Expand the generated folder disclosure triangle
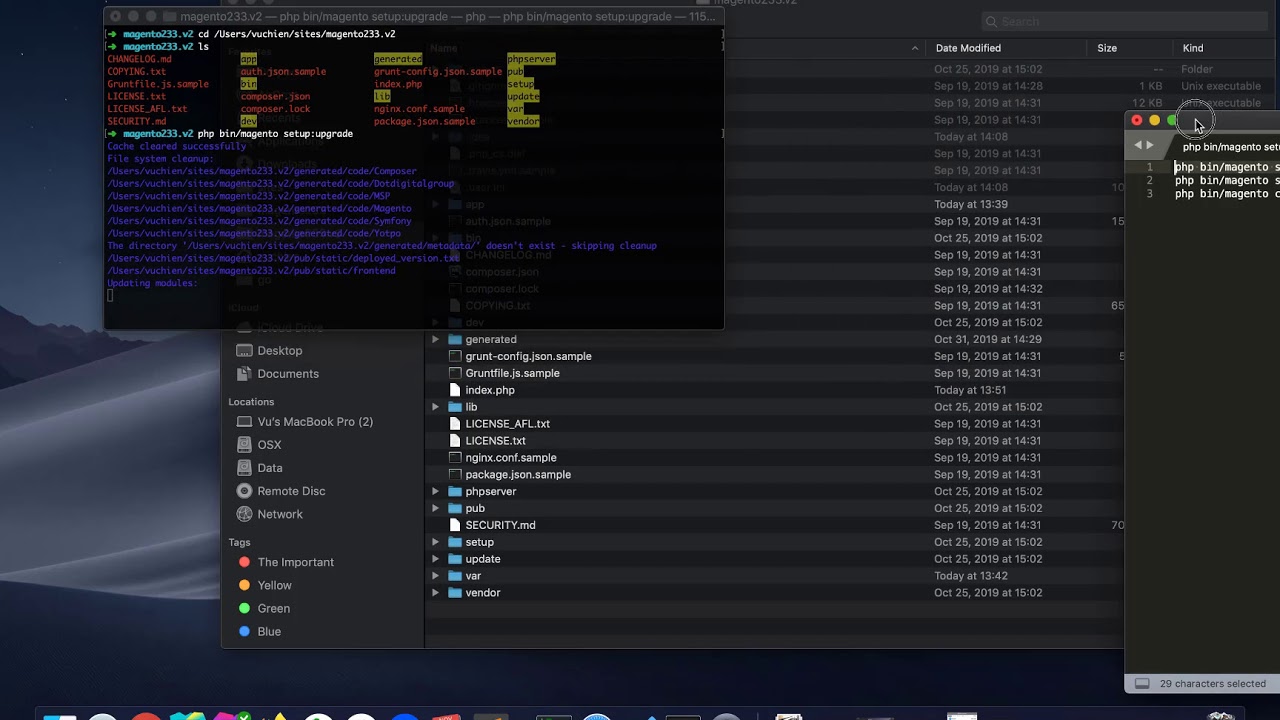Image resolution: width=1280 pixels, height=720 pixels. 435,340
